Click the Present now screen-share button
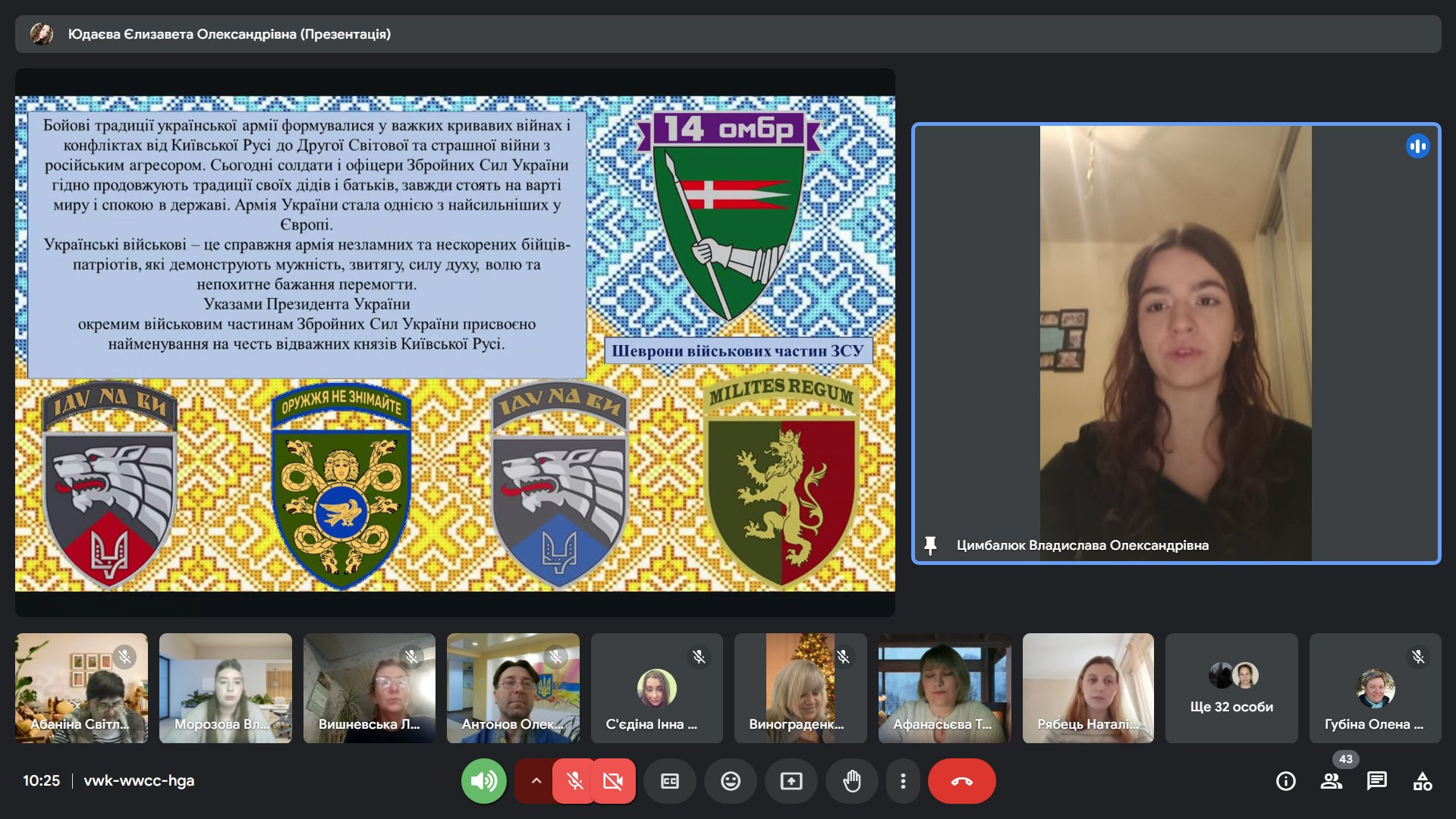 tap(791, 780)
